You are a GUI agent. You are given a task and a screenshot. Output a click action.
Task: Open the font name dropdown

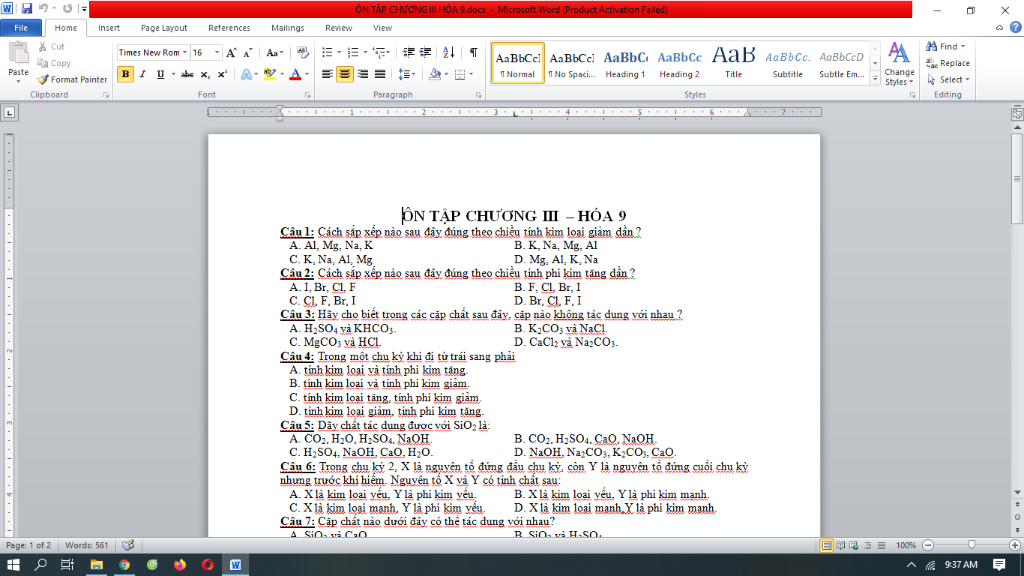[x=185, y=52]
